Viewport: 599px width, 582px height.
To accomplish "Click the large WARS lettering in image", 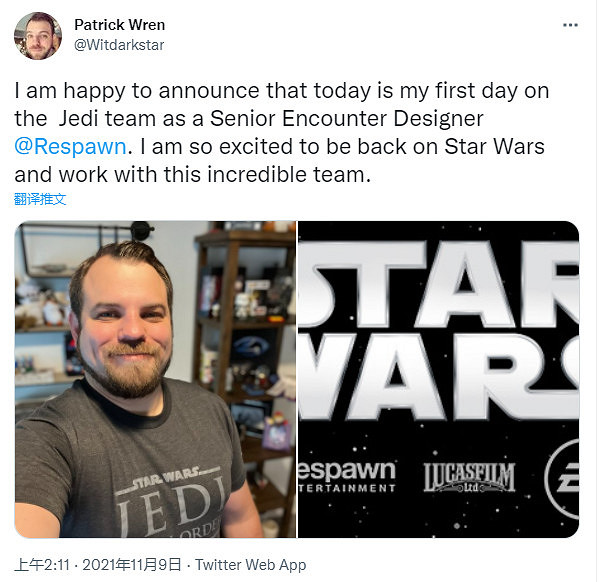I will coord(439,376).
